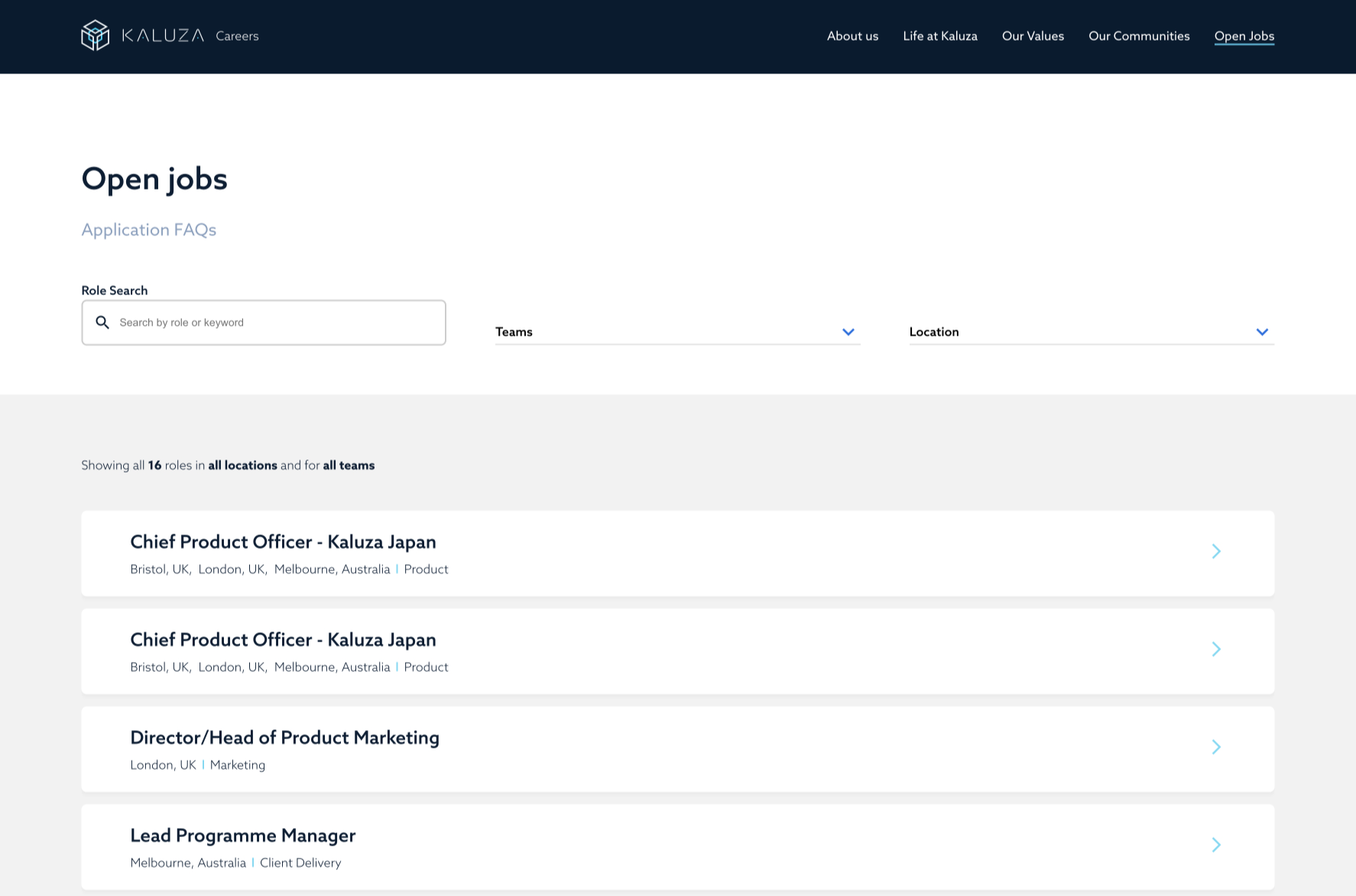Click 'all locations' bold text
The width and height of the screenshot is (1356, 896).
click(x=242, y=465)
